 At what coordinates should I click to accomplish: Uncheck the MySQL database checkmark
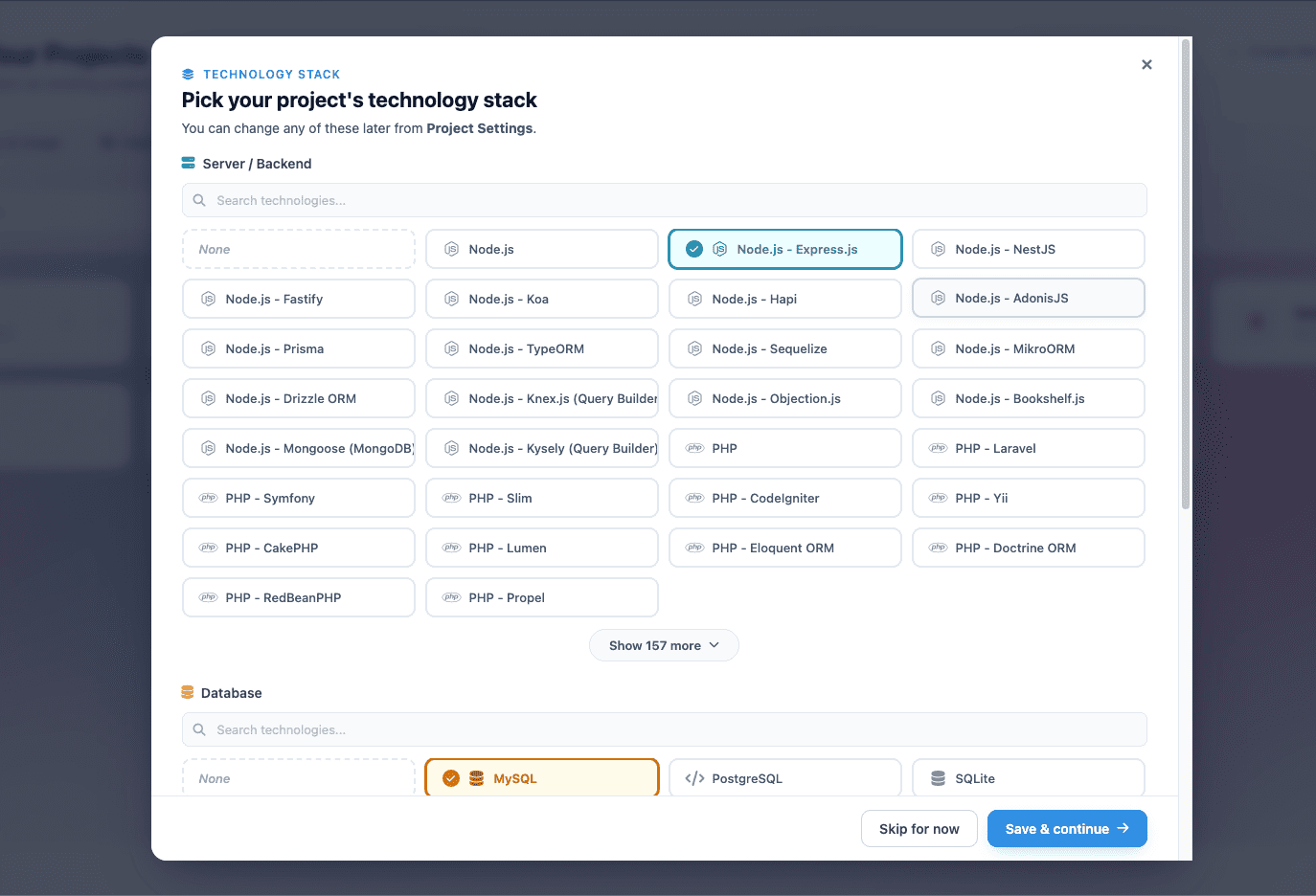click(451, 778)
